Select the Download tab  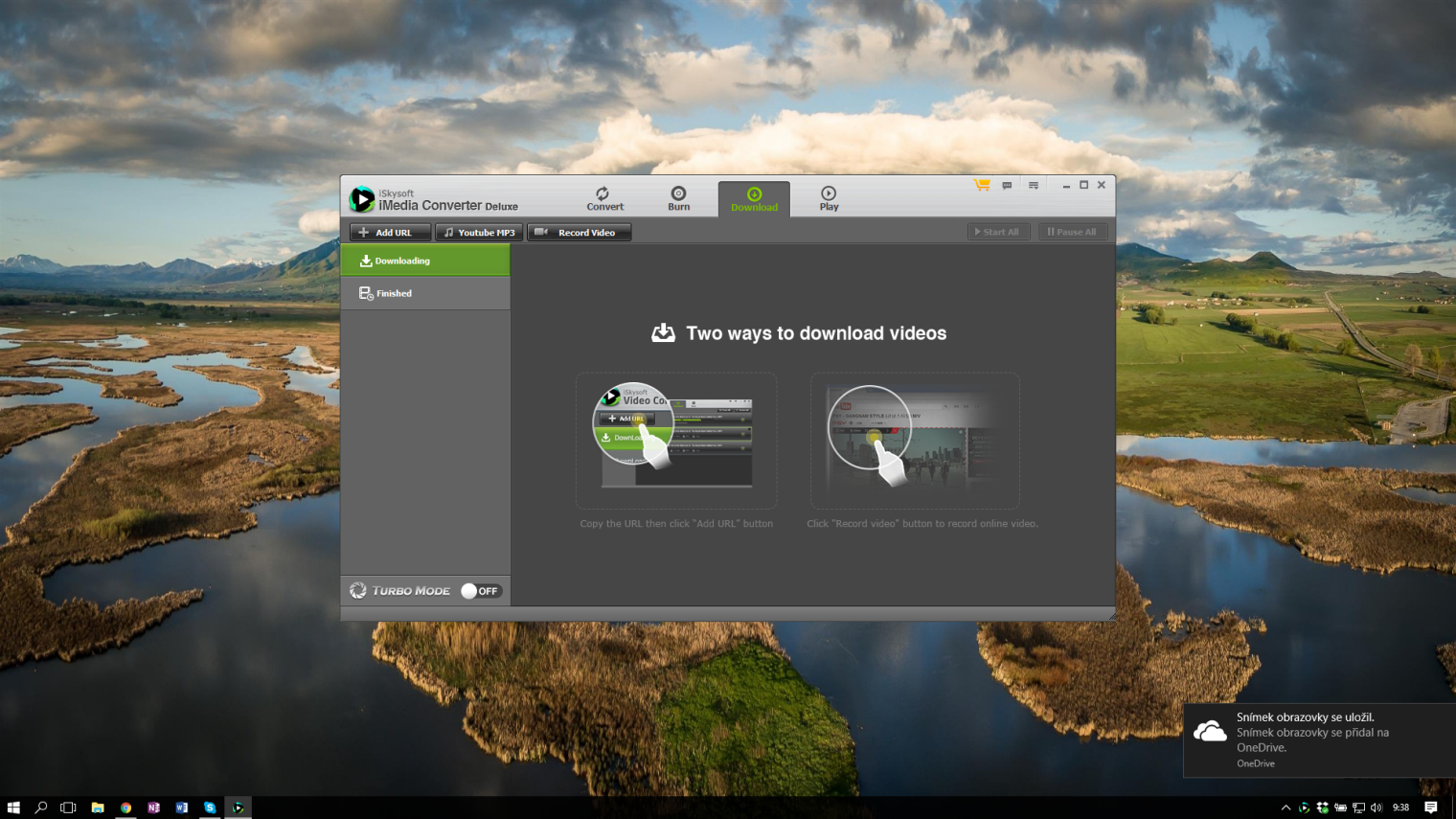(754, 199)
